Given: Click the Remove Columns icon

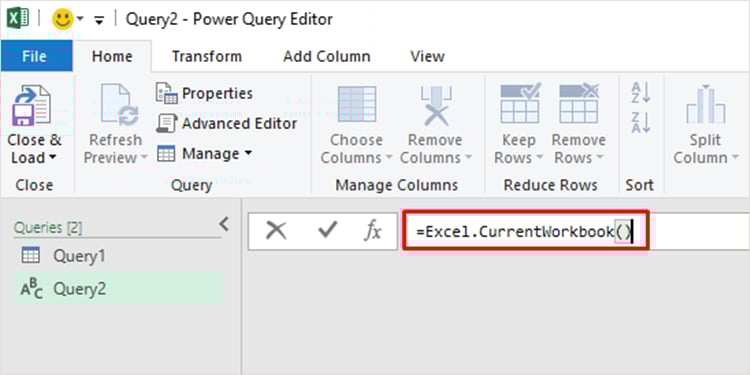Looking at the screenshot, I should tap(436, 106).
